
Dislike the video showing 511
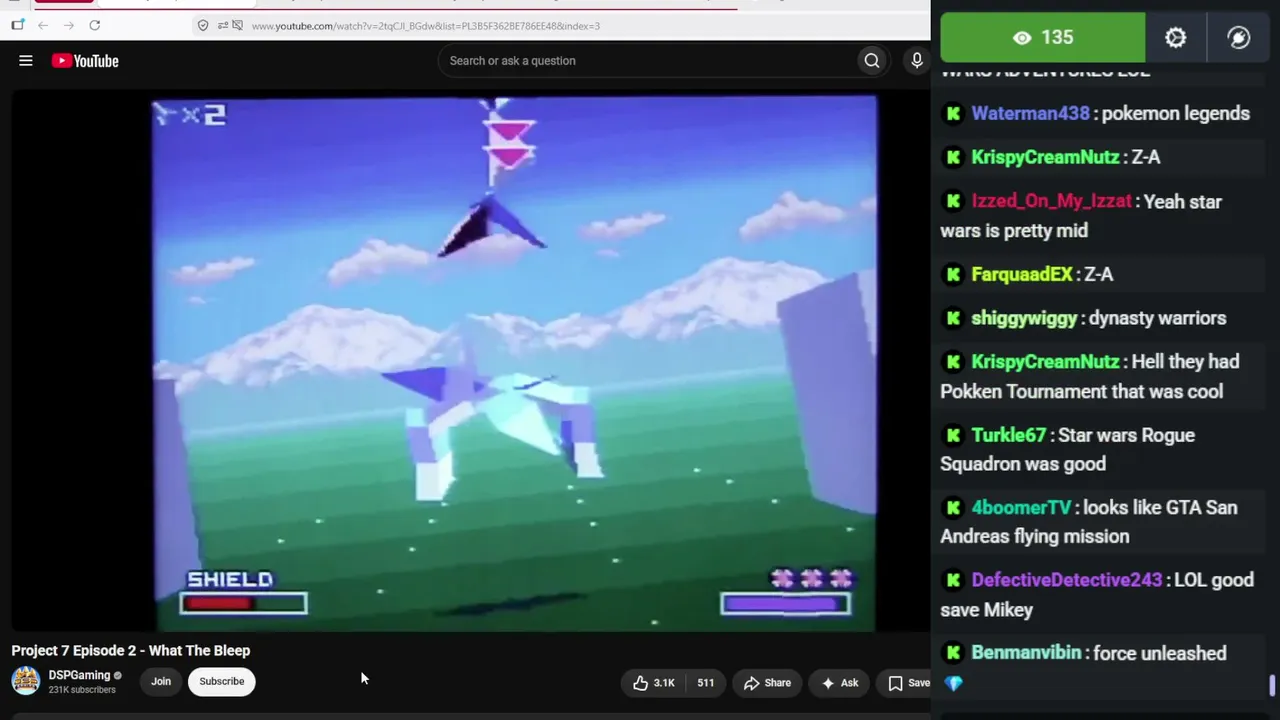click(706, 683)
